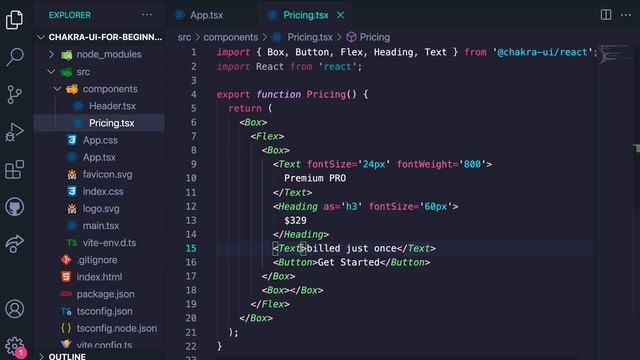The height and width of the screenshot is (360, 640).
Task: Open the Source Control view
Action: [14, 94]
